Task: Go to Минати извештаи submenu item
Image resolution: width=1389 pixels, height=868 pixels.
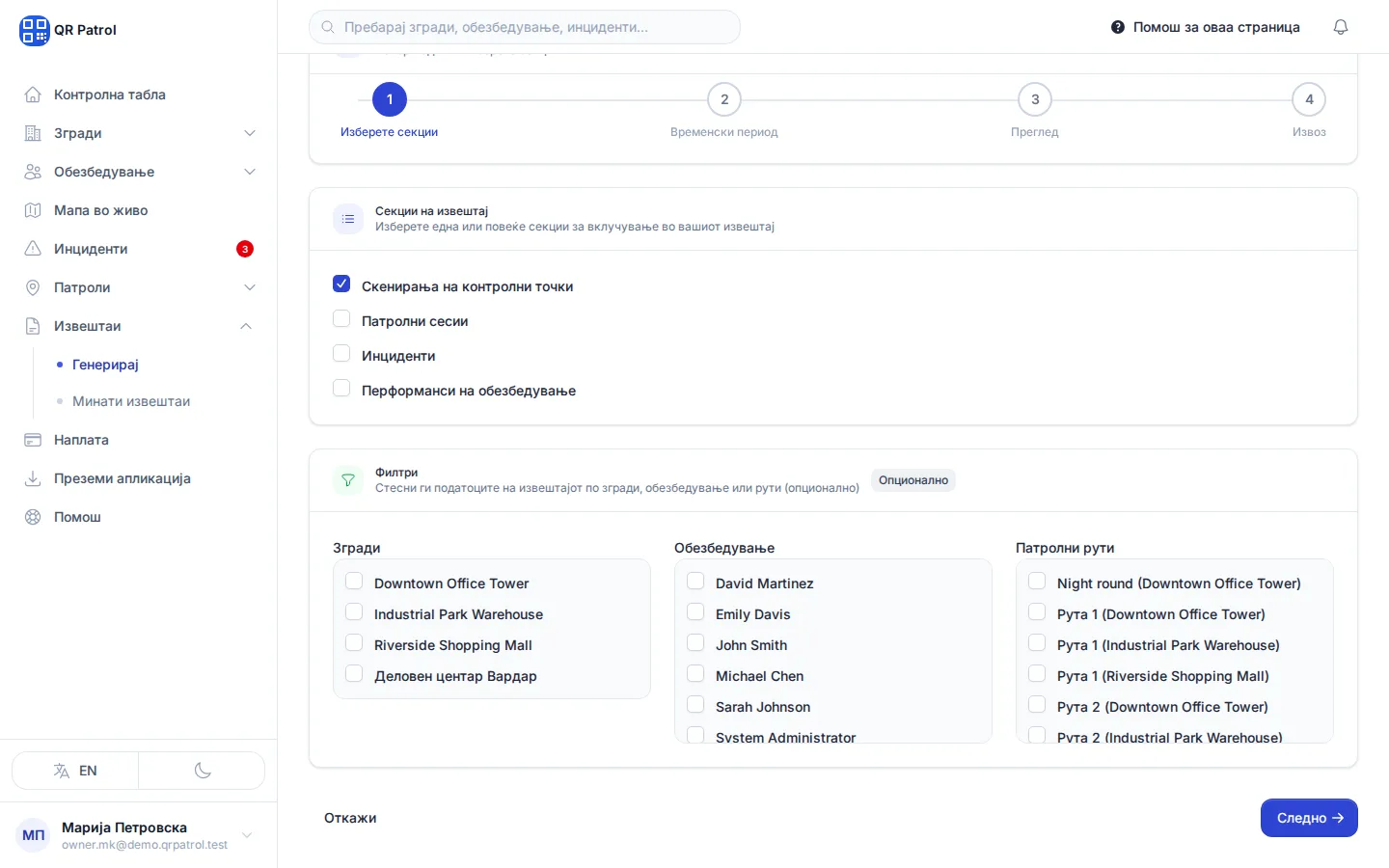Action: [x=131, y=401]
